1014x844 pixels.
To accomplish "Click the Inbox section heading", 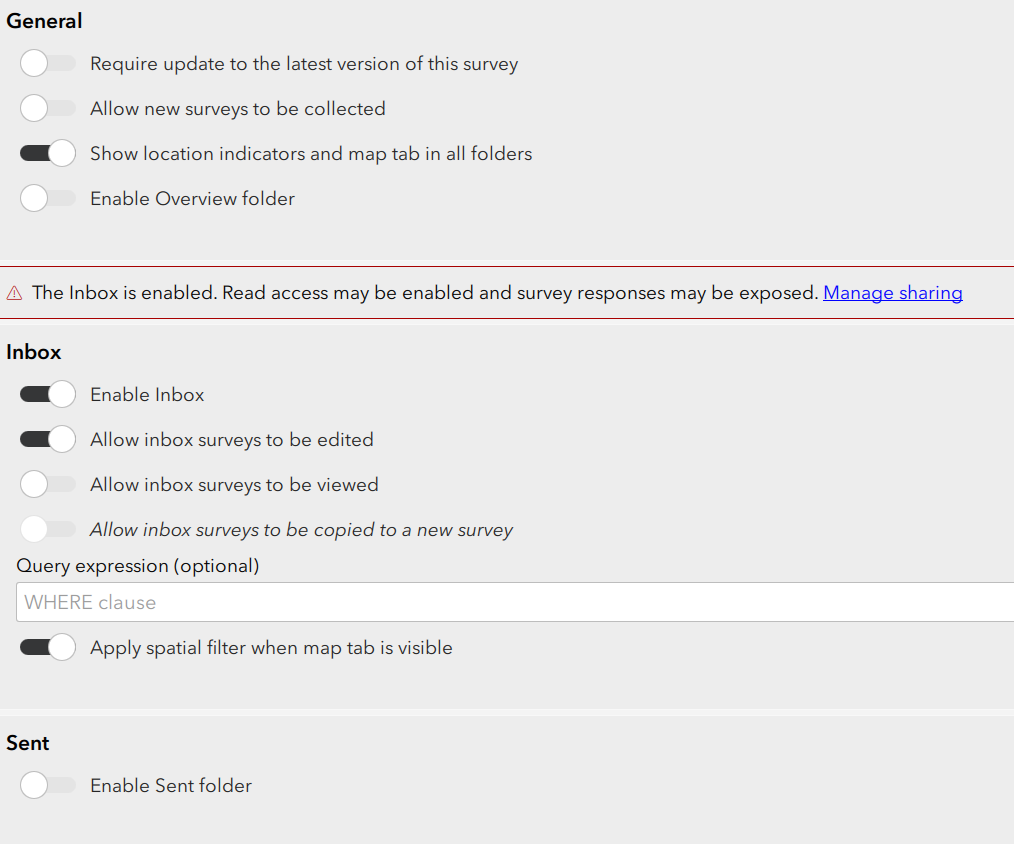I will [34, 352].
